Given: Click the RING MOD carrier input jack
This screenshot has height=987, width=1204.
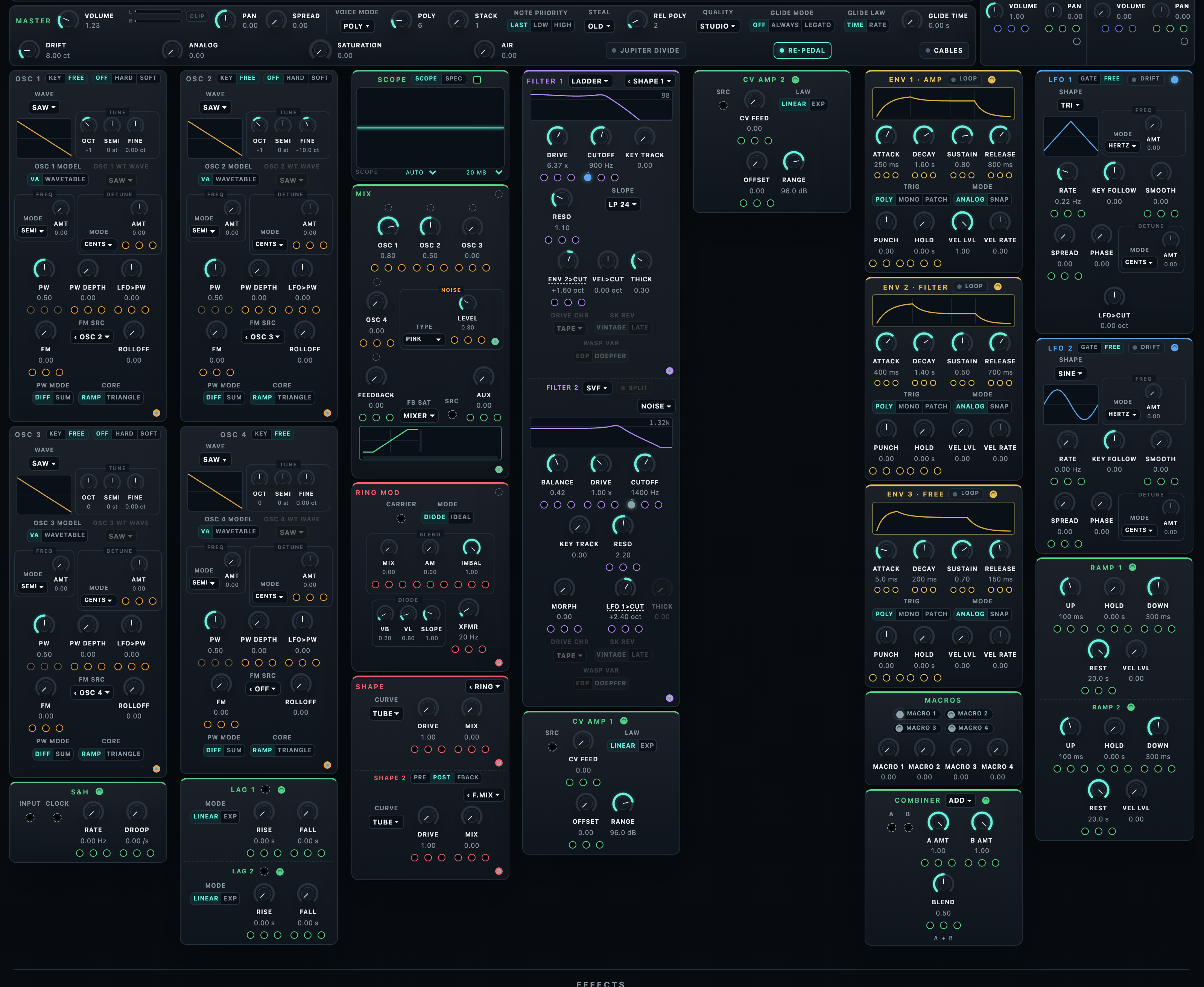Looking at the screenshot, I should click(401, 518).
